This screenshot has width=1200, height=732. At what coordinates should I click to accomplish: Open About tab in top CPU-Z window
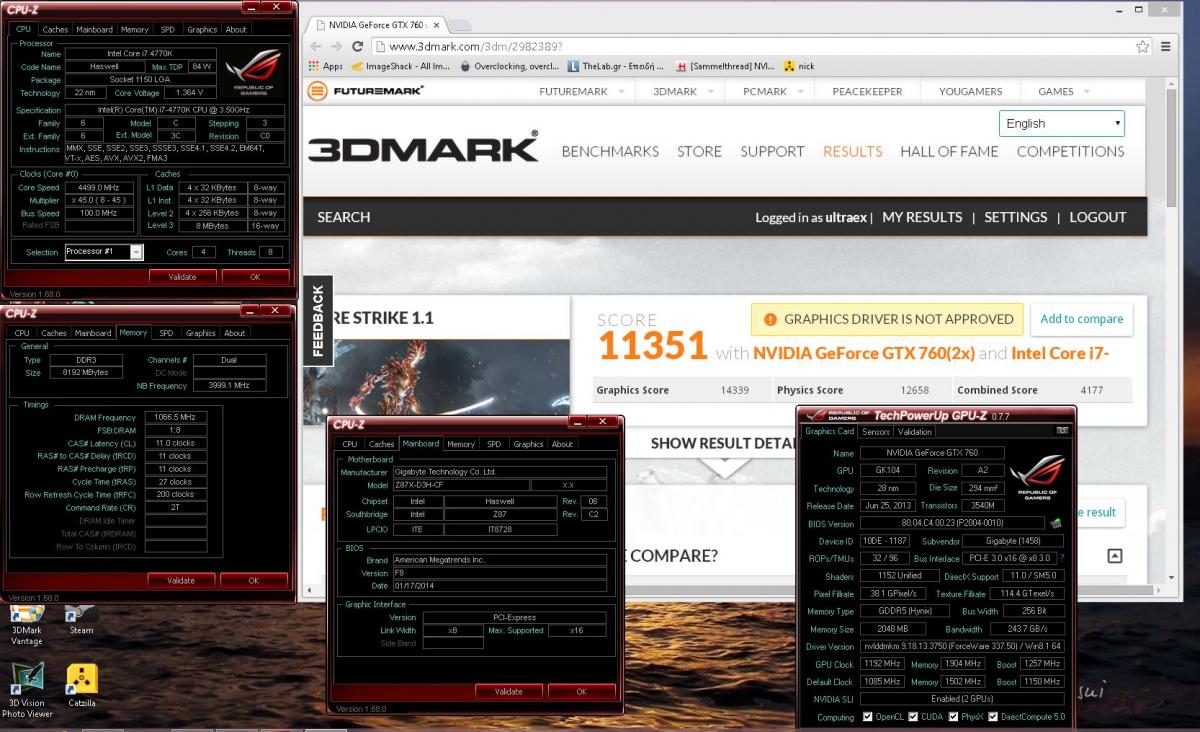pyautogui.click(x=236, y=29)
